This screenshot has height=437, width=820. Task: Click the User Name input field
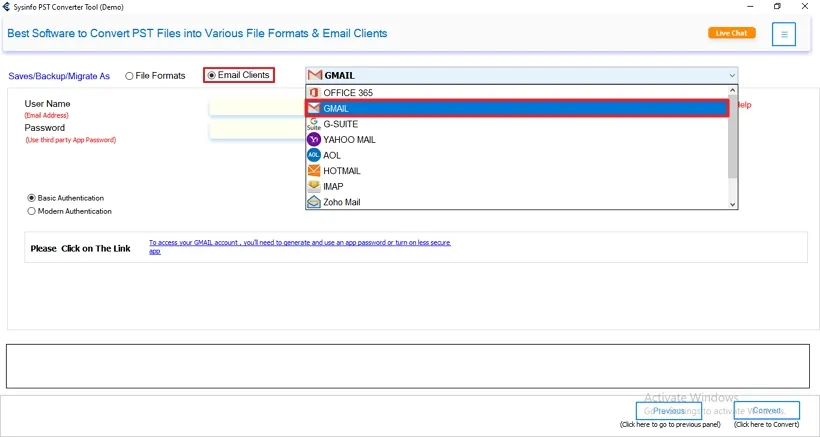point(257,107)
